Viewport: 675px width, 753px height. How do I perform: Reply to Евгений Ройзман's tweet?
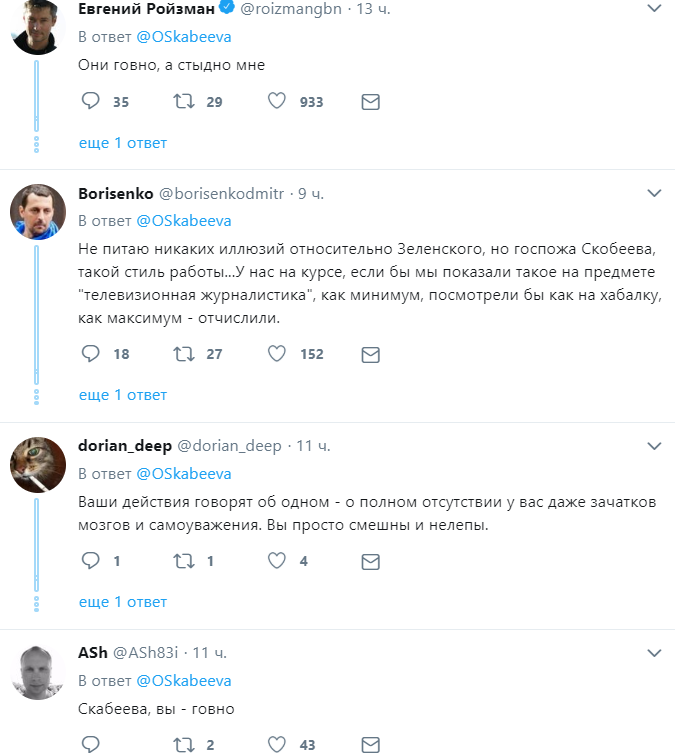coord(90,102)
